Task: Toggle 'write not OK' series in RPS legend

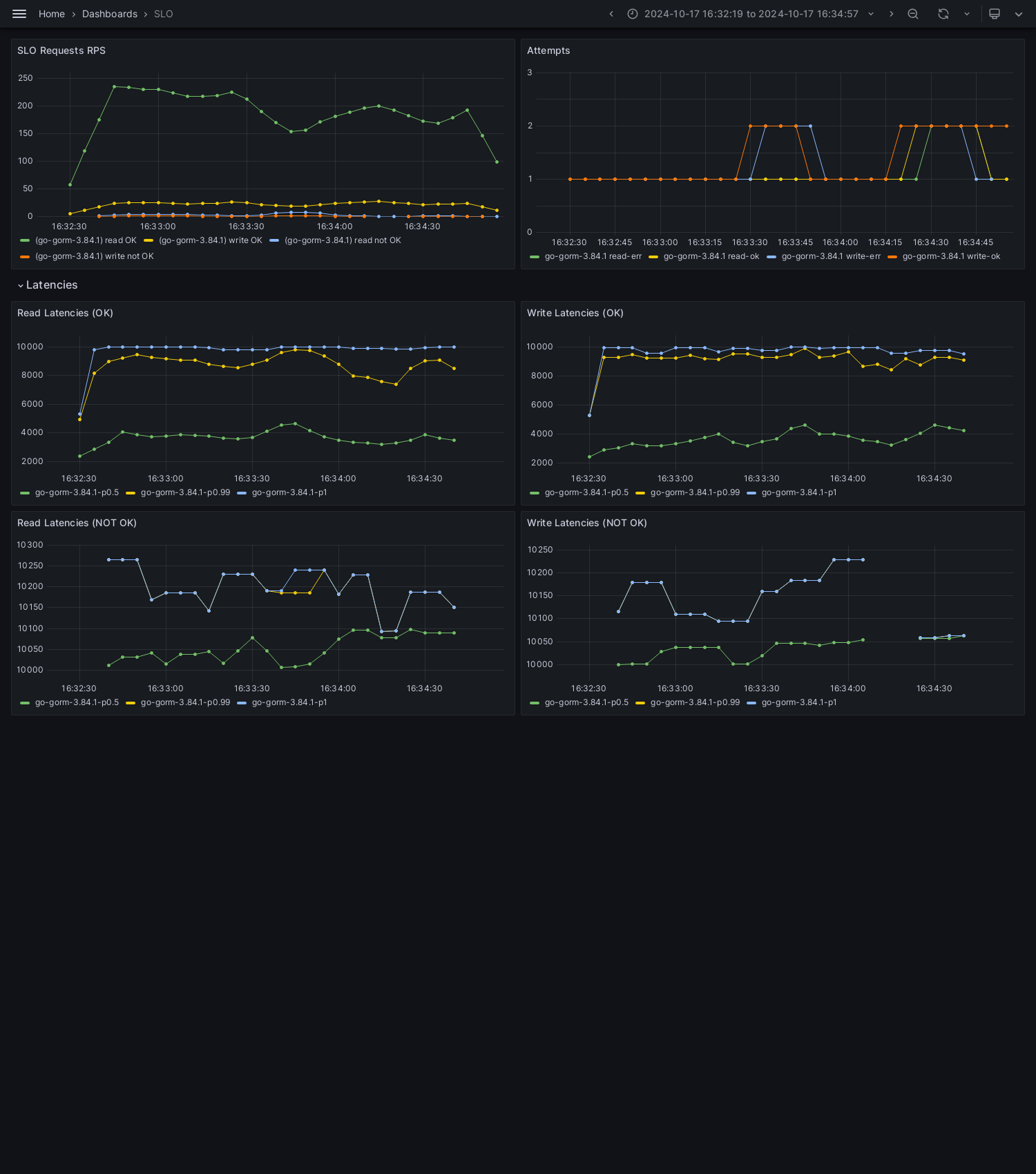Action: (95, 256)
